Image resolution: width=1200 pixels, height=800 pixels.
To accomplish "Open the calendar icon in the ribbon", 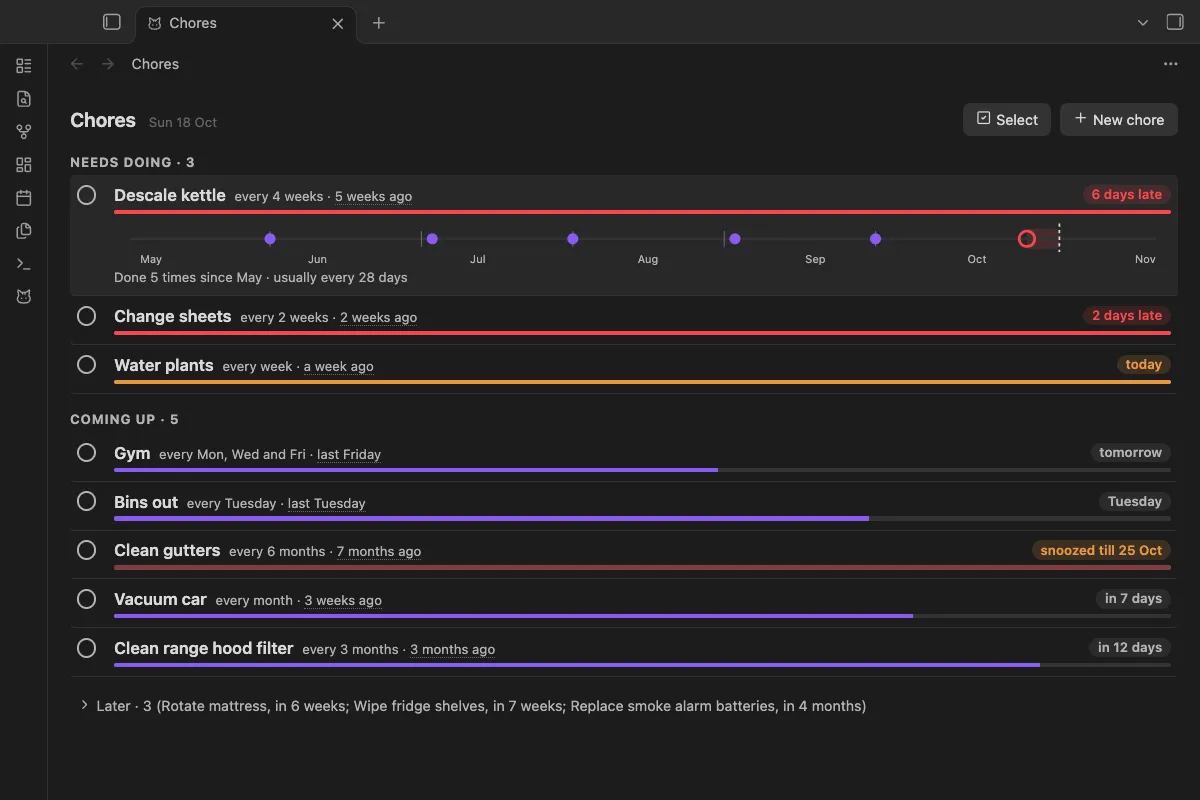I will 24,198.
